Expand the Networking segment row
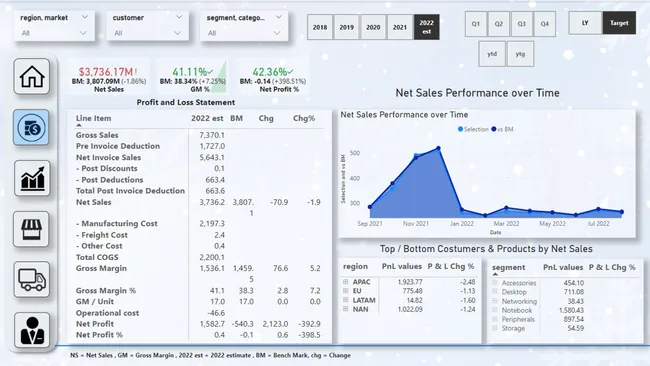Image resolution: width=650 pixels, height=366 pixels. point(495,301)
